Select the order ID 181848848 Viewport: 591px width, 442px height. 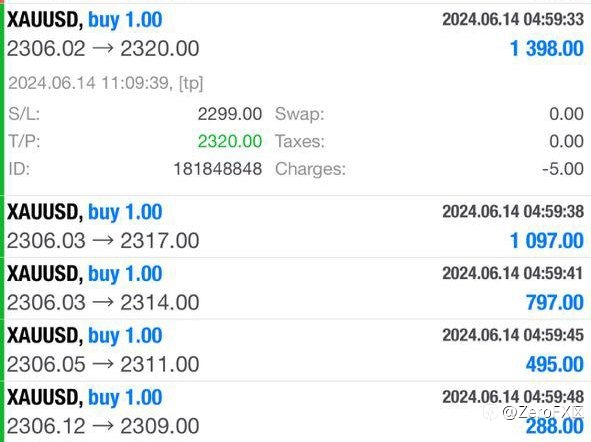tap(218, 169)
